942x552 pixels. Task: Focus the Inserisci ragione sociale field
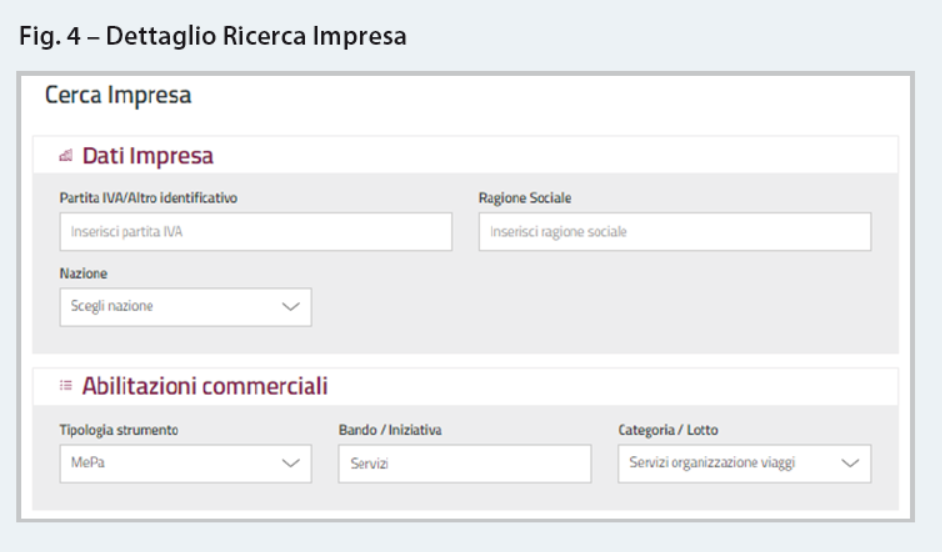[675, 232]
